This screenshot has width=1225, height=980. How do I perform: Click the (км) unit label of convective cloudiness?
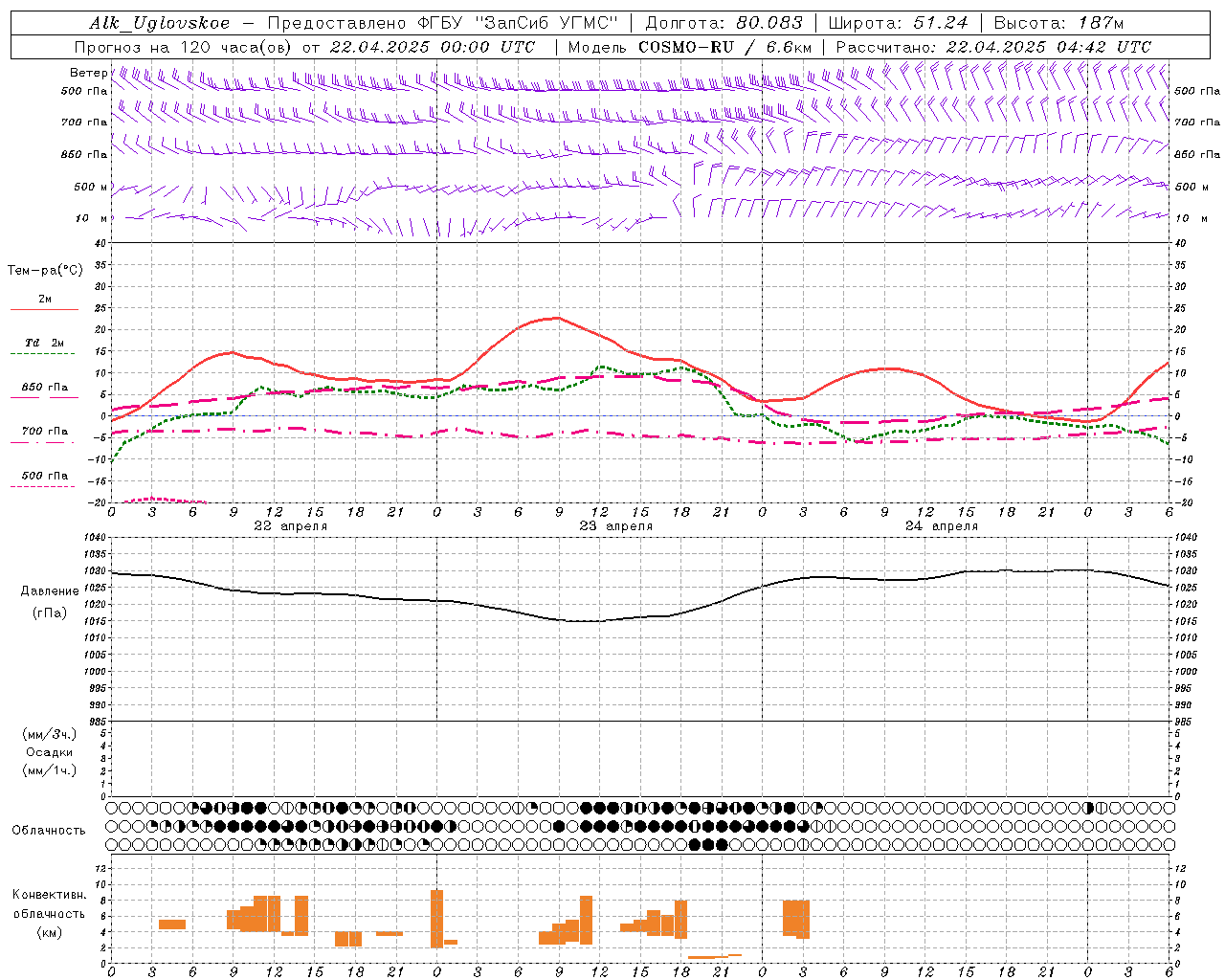click(x=49, y=932)
